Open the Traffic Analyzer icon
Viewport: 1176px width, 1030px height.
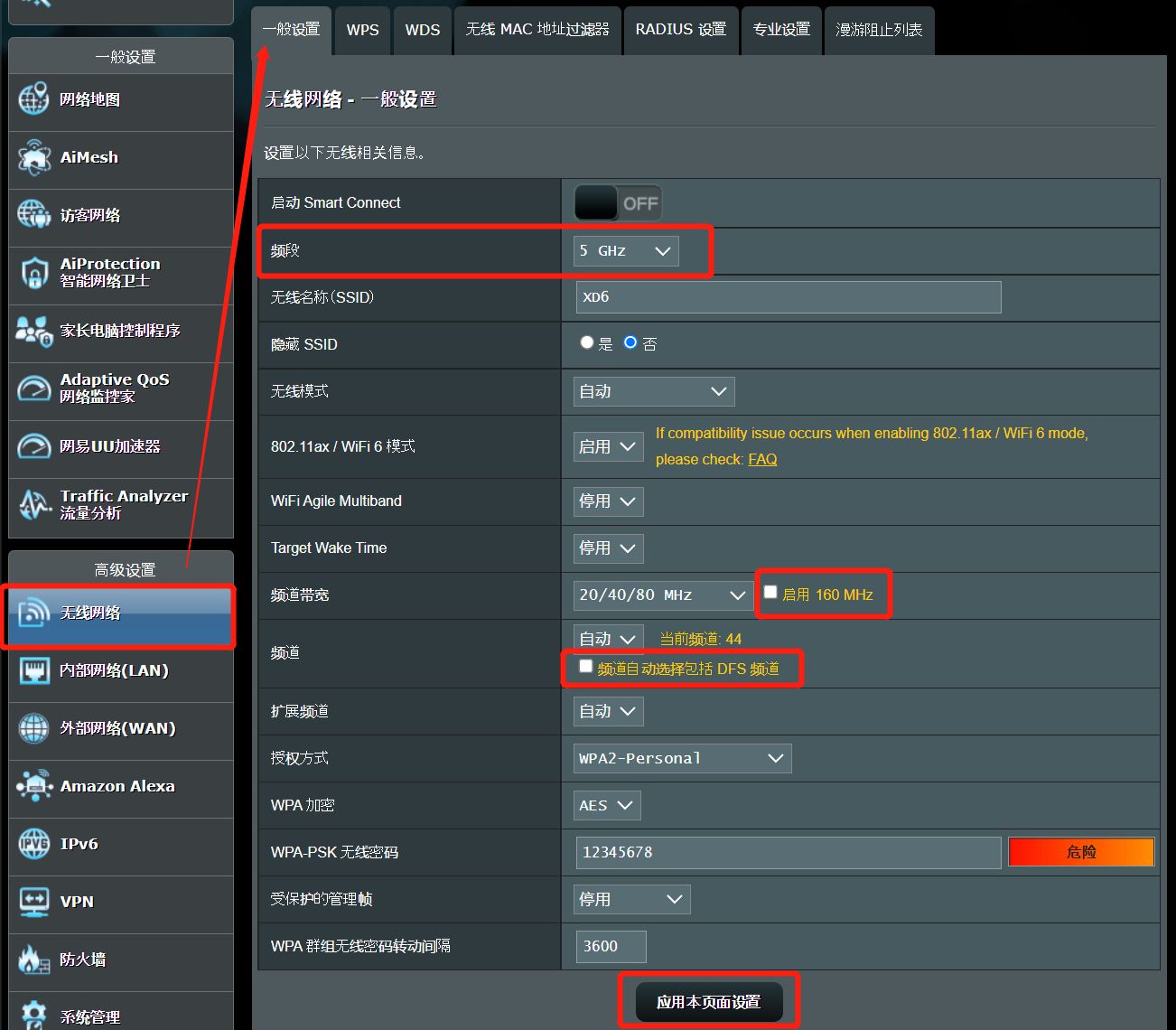click(x=33, y=504)
